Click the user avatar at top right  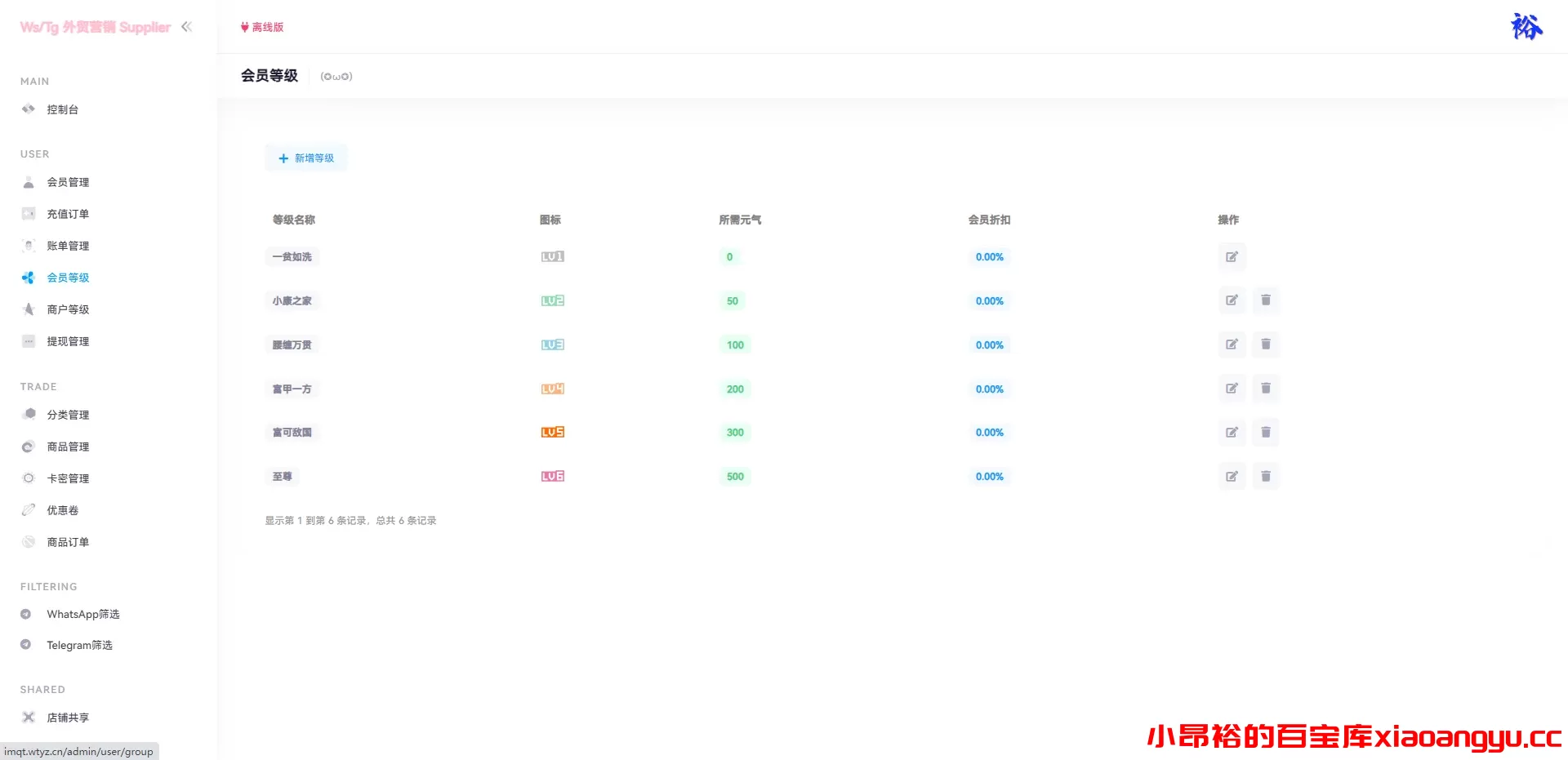[1526, 27]
